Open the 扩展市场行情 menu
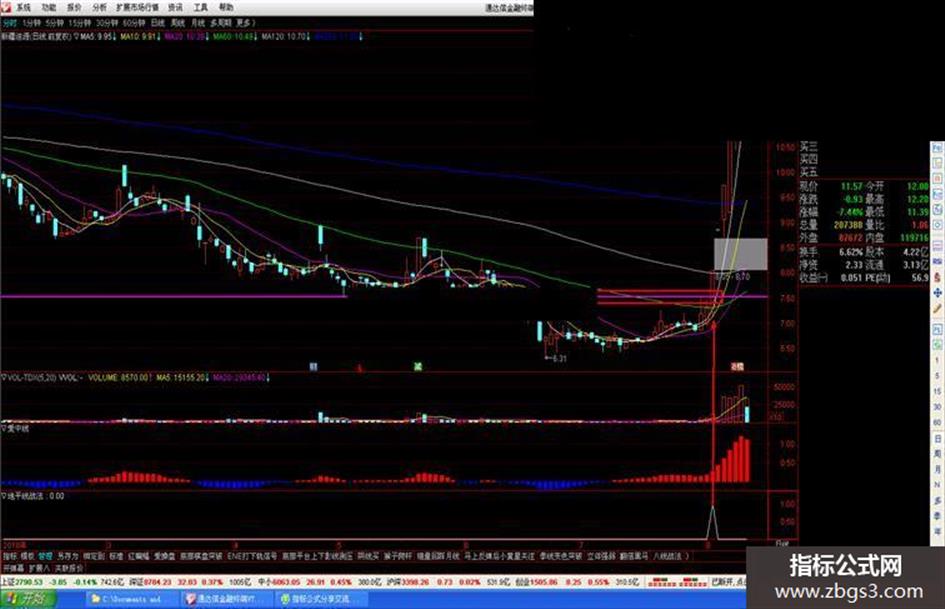 click(x=137, y=7)
